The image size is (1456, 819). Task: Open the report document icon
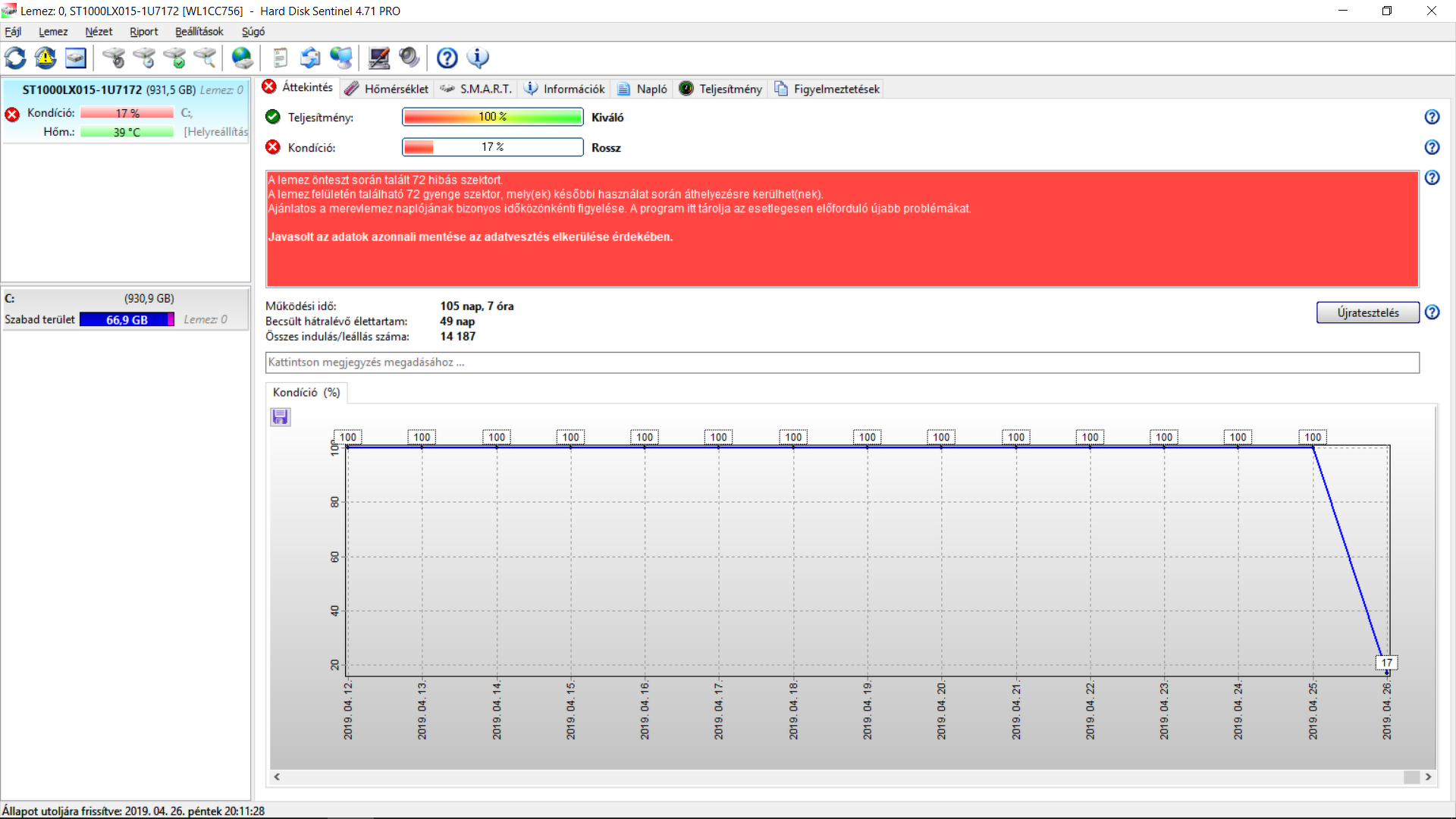[280, 58]
